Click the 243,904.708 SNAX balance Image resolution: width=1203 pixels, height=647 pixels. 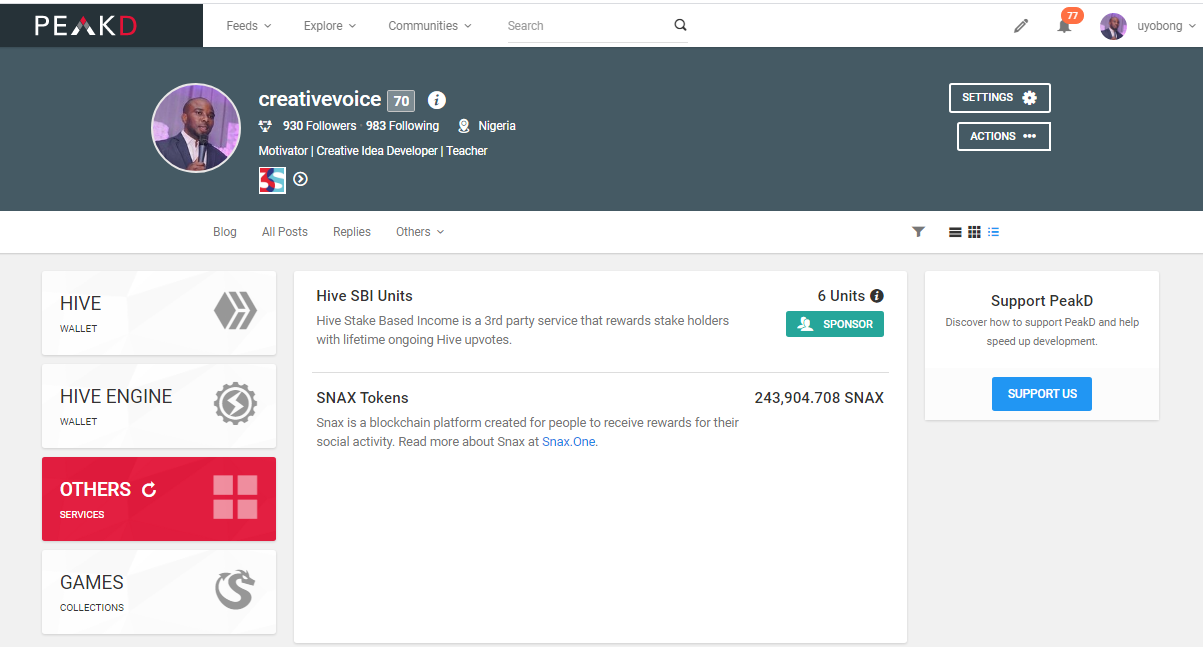(819, 398)
